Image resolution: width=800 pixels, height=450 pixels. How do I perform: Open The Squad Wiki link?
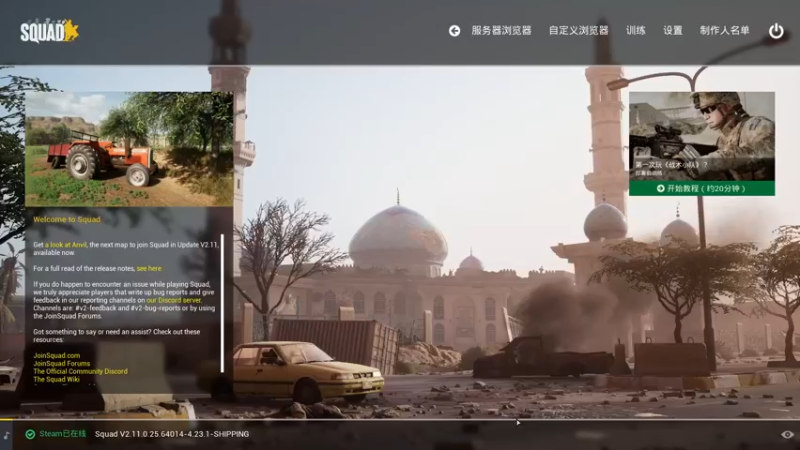pyautogui.click(x=56, y=380)
